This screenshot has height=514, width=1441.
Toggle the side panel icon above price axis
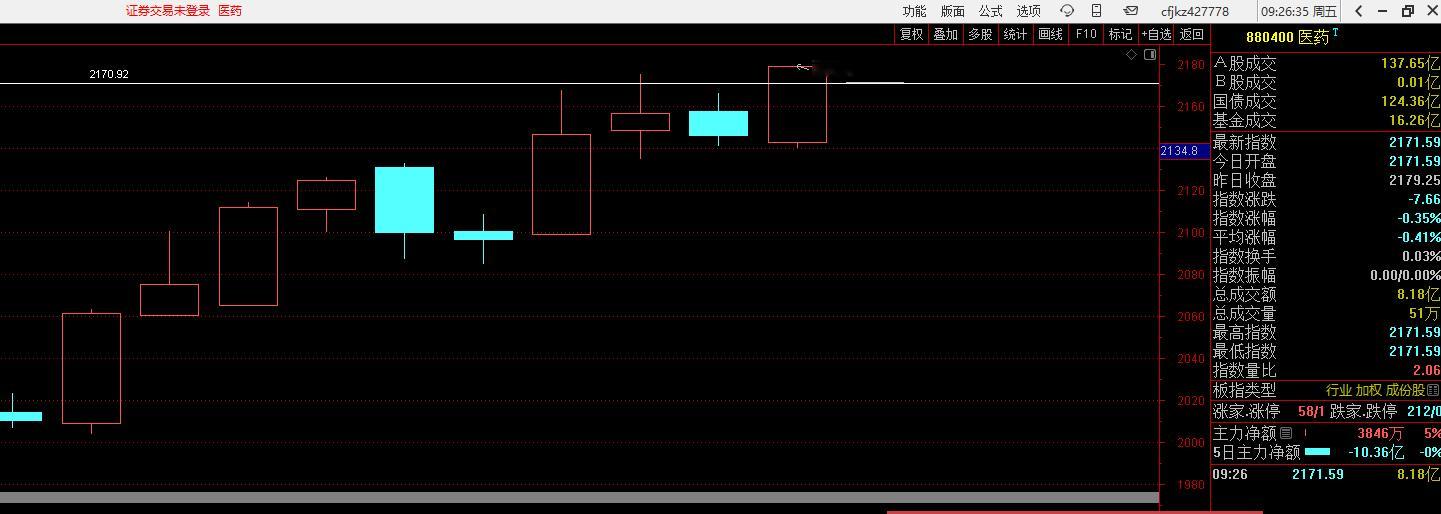[x=1150, y=55]
